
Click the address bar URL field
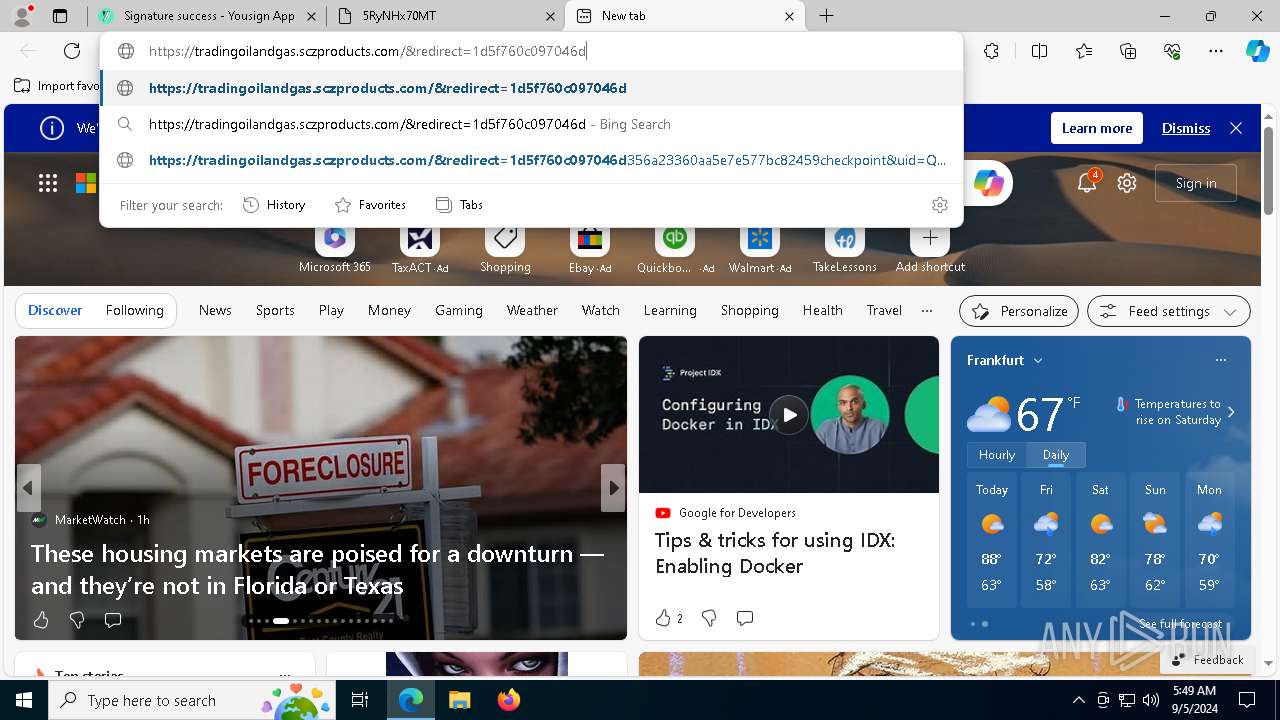tap(532, 51)
